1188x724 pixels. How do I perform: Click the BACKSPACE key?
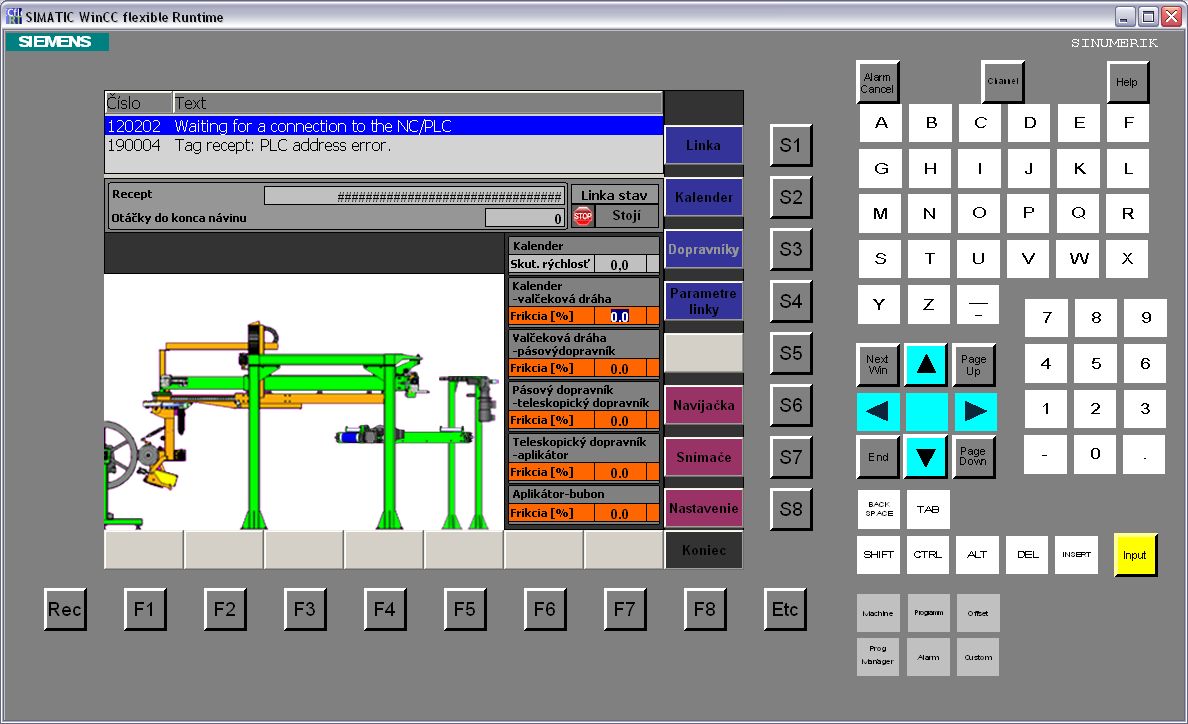pos(879,509)
